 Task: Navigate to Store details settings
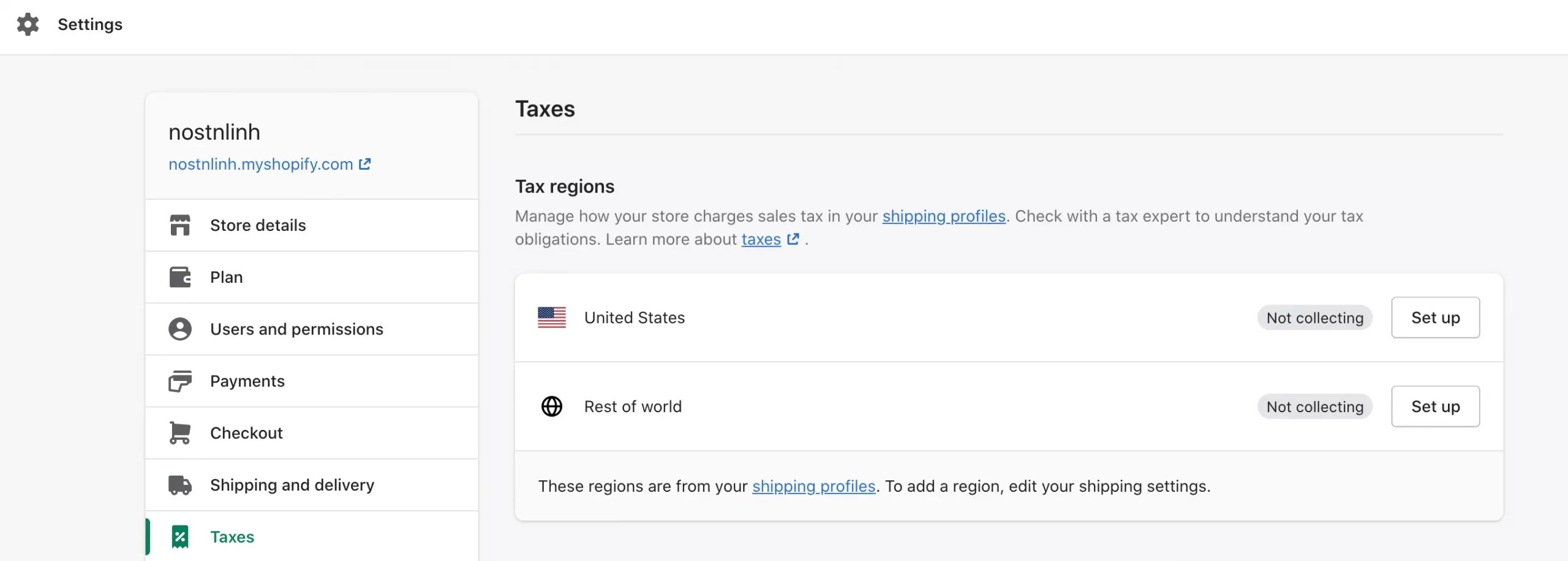click(258, 225)
